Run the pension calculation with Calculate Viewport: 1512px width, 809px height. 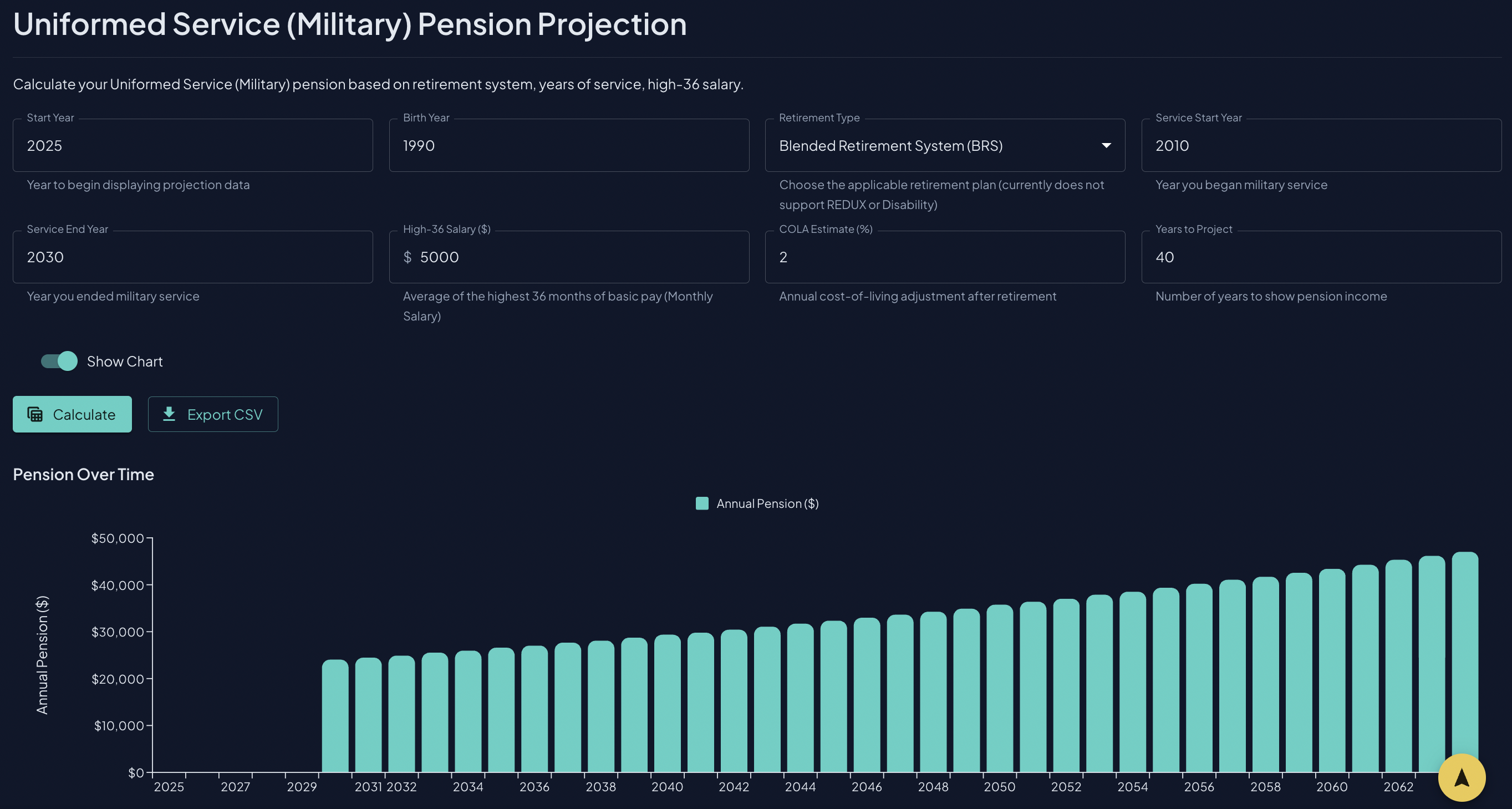tap(72, 414)
